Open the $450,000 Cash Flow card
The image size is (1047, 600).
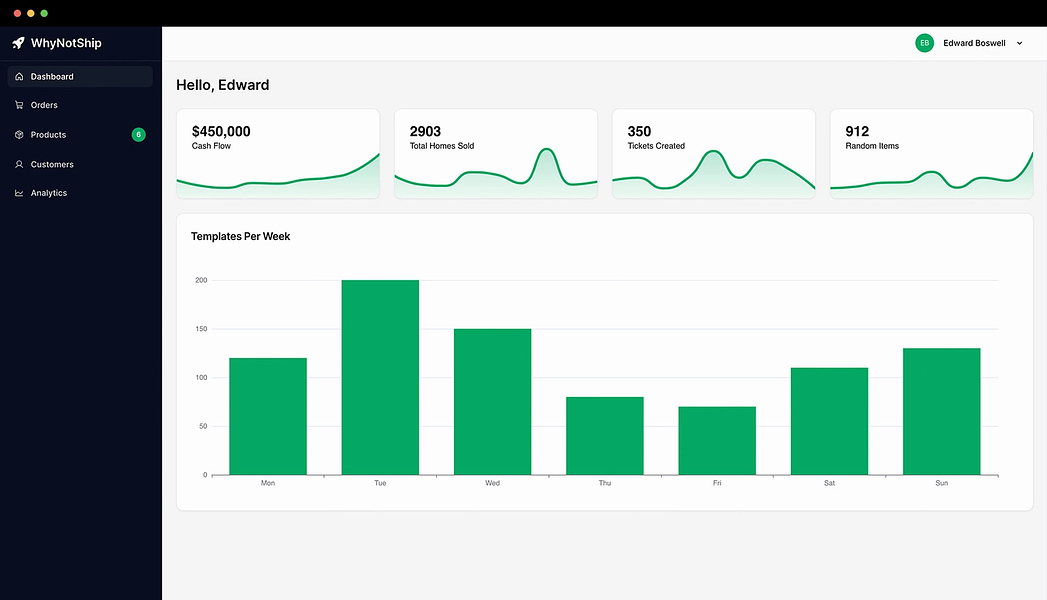coord(278,154)
